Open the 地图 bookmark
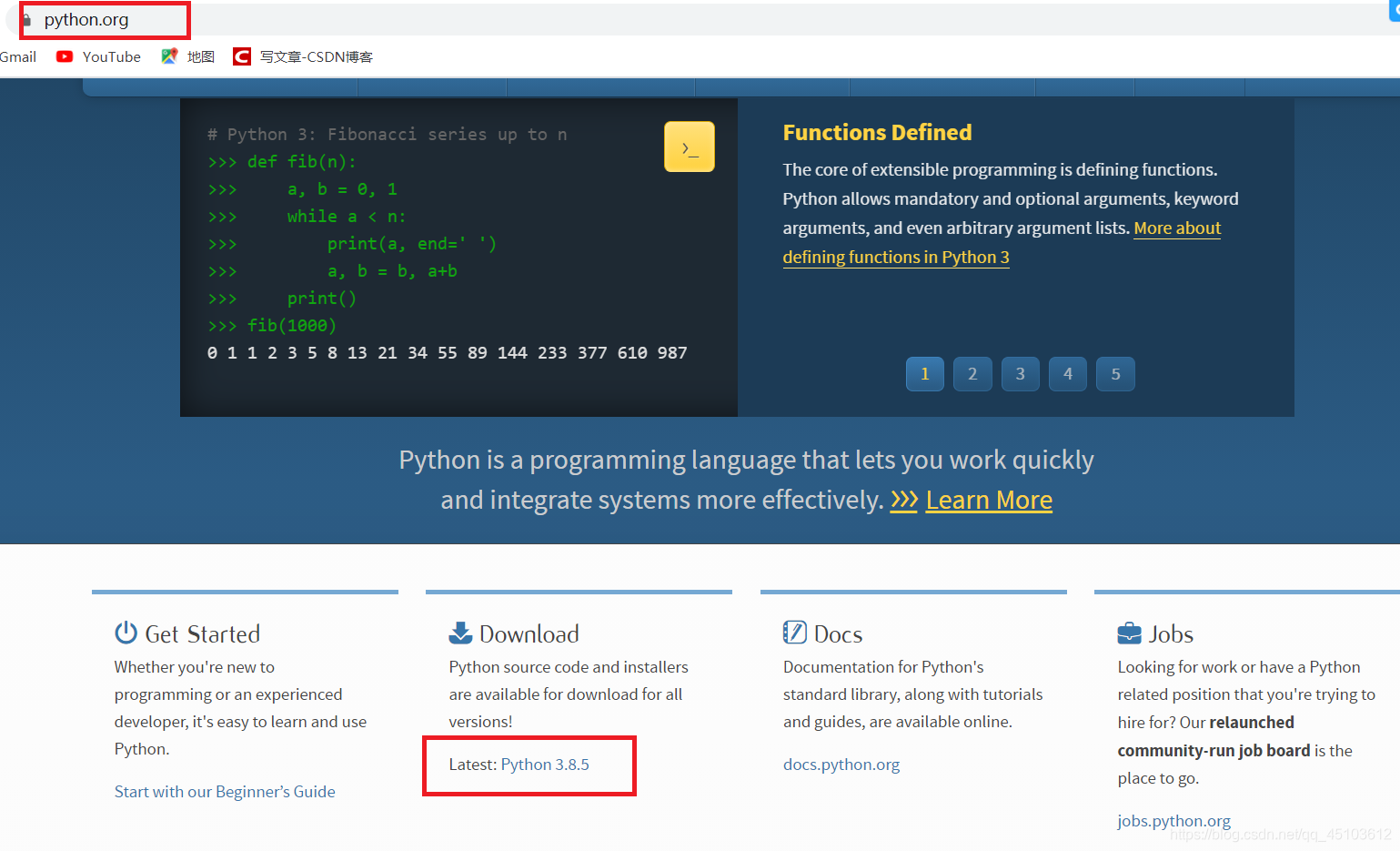Screen dimensions: 1400x851 pos(201,56)
